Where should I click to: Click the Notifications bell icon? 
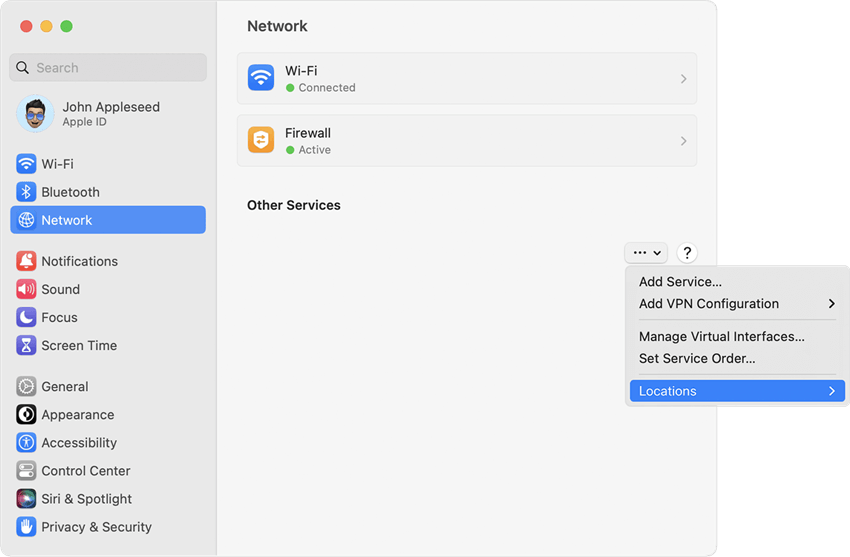[26, 261]
